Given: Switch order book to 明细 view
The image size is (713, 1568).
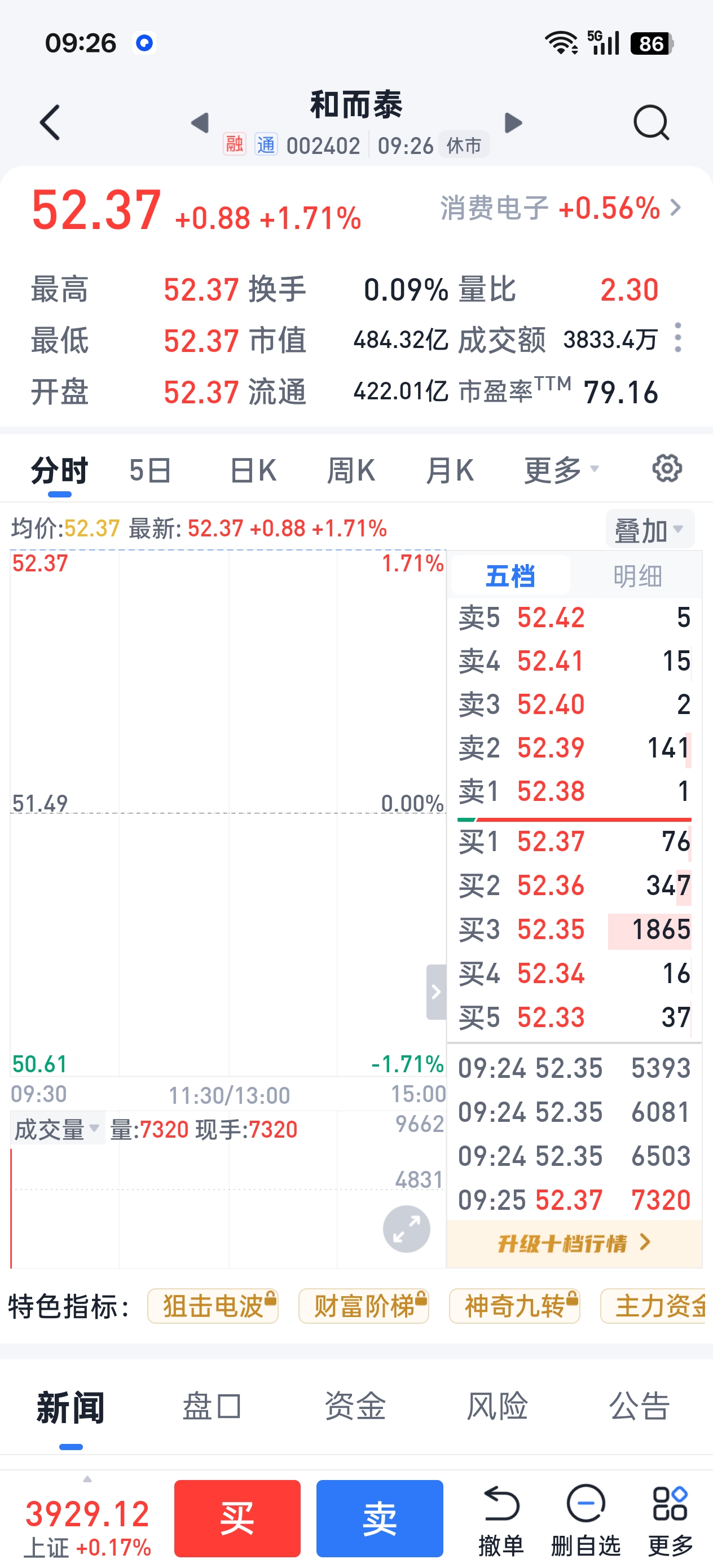Looking at the screenshot, I should pos(637,576).
